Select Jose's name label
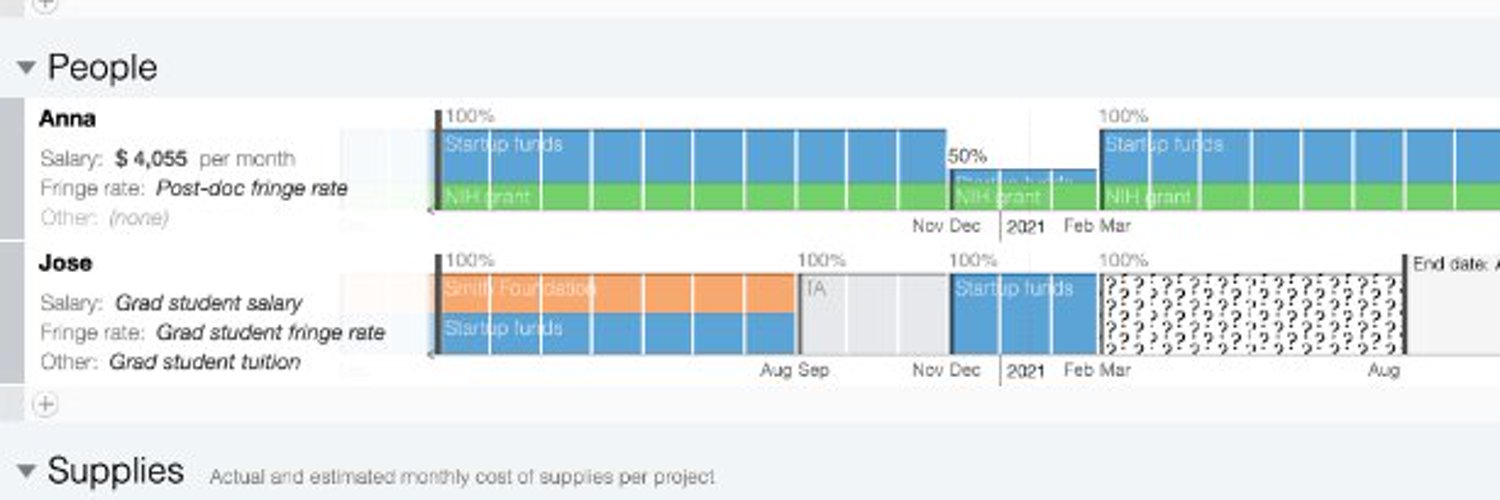1500x500 pixels. [65, 263]
